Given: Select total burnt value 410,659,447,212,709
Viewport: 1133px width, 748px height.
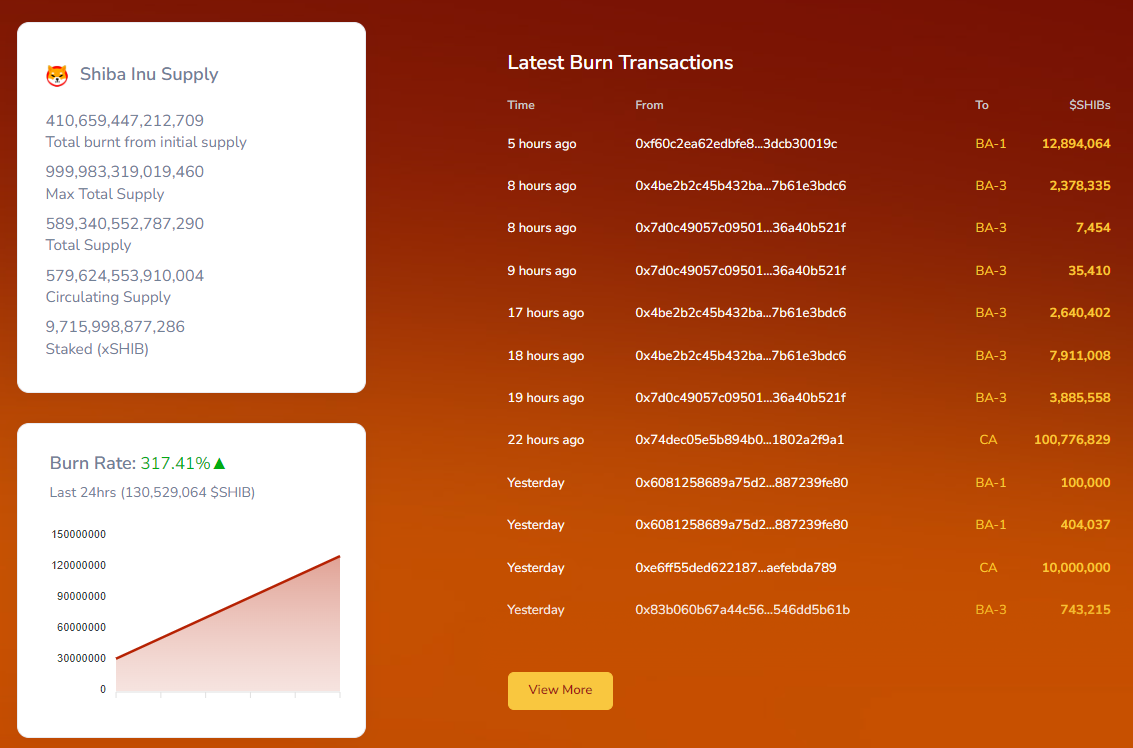Looking at the screenshot, I should click(x=124, y=121).
